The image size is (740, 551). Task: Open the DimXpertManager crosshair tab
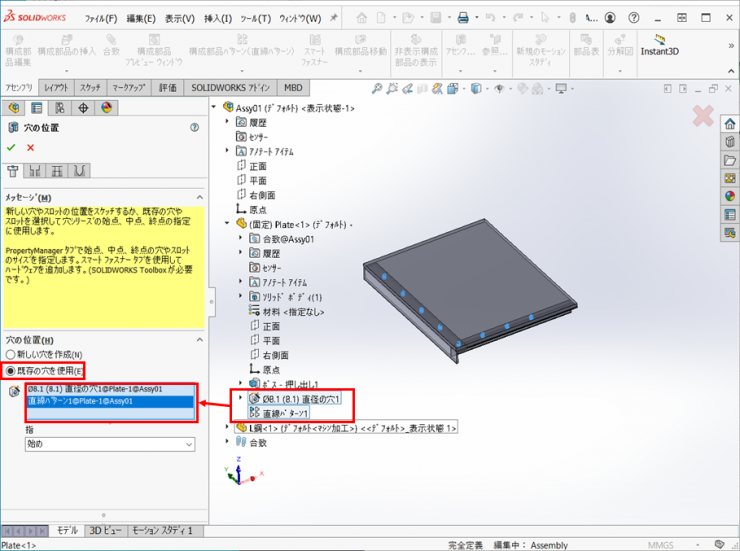pyautogui.click(x=83, y=108)
